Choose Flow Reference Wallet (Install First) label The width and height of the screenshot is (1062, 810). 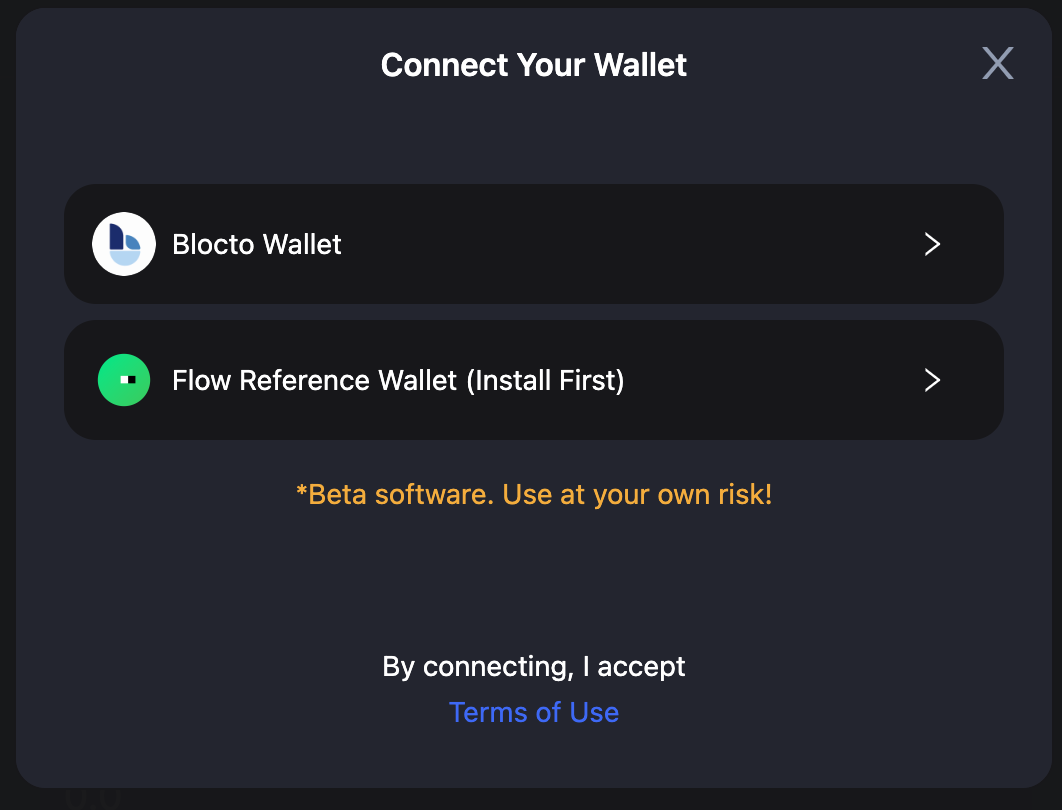point(398,380)
